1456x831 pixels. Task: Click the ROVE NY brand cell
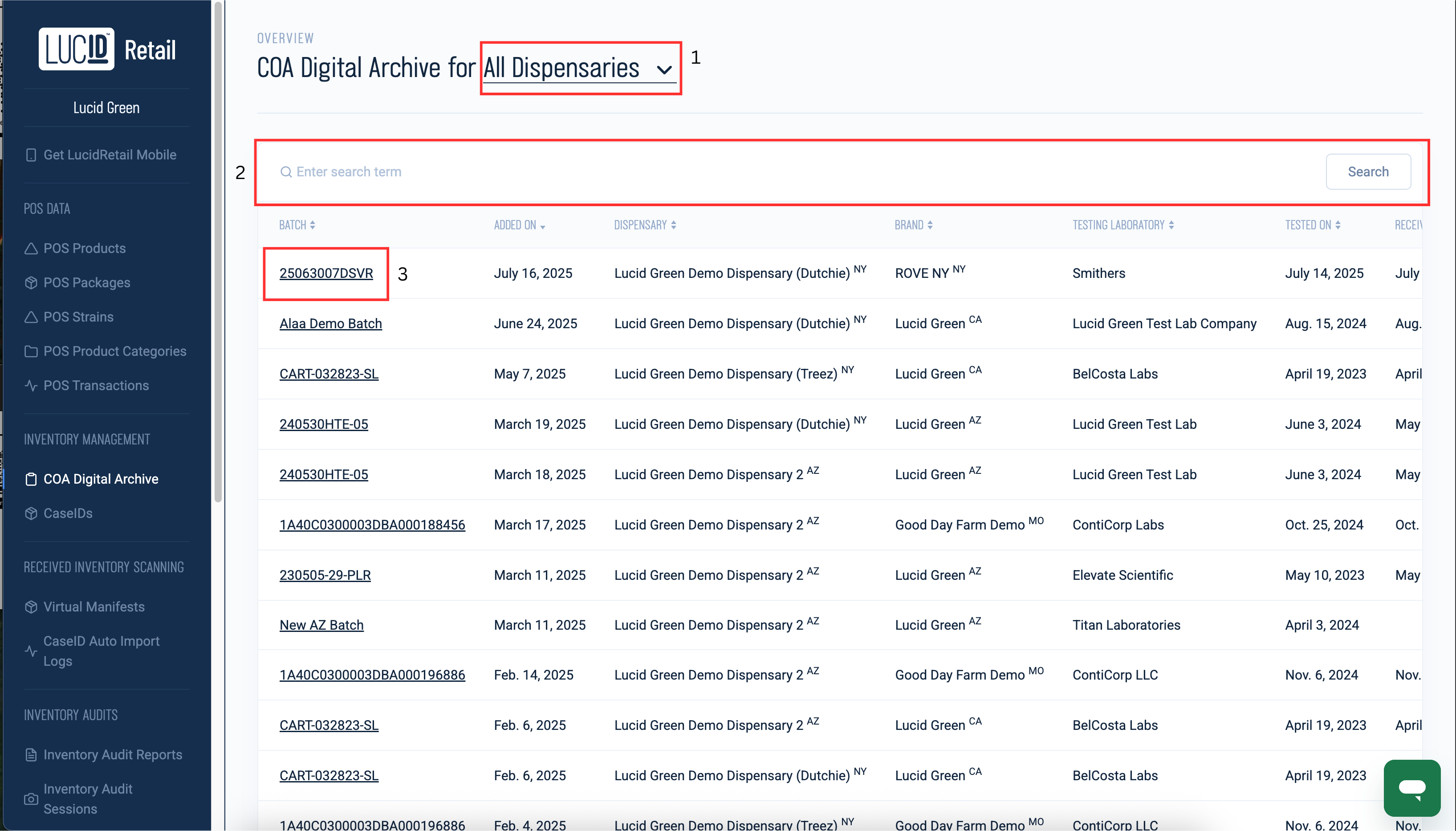[x=929, y=272]
